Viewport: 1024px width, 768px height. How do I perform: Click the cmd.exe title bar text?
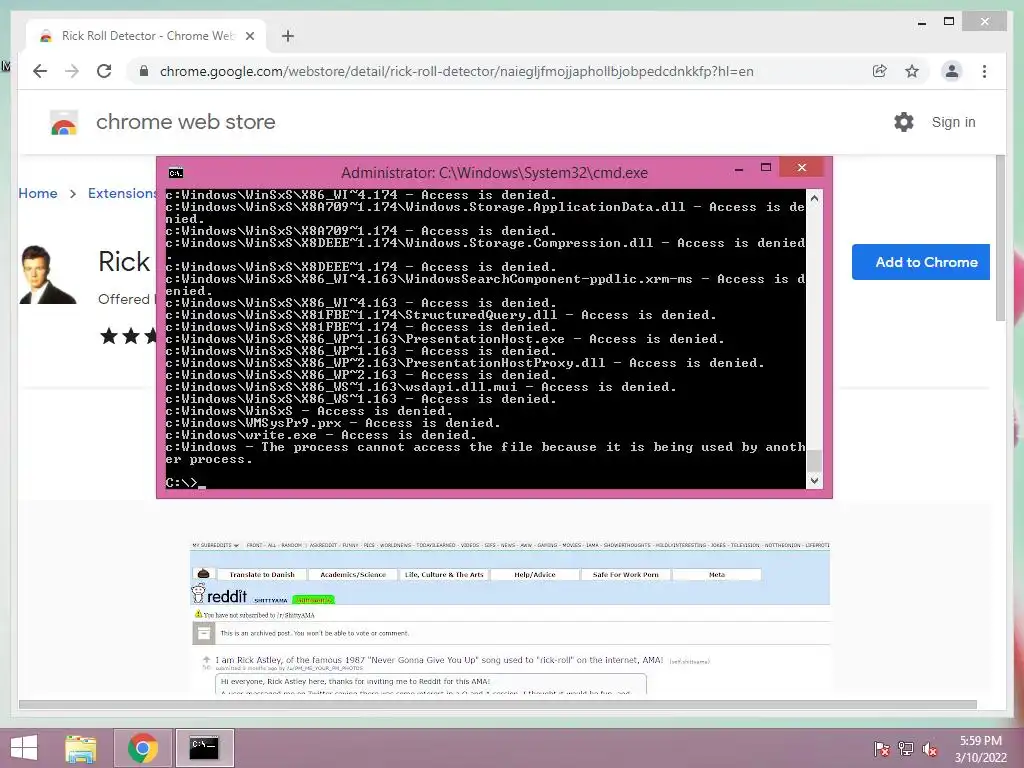click(x=494, y=173)
